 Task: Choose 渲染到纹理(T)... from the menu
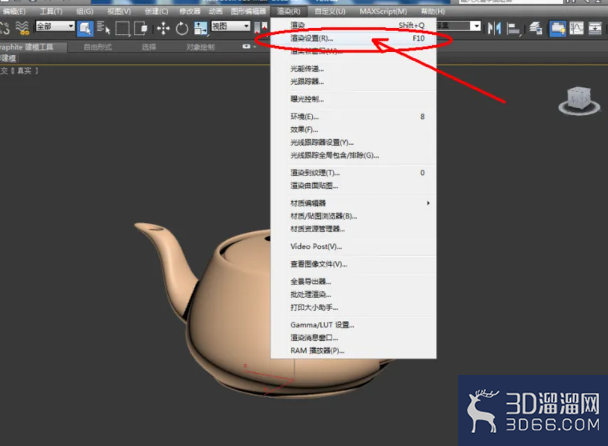click(353, 173)
